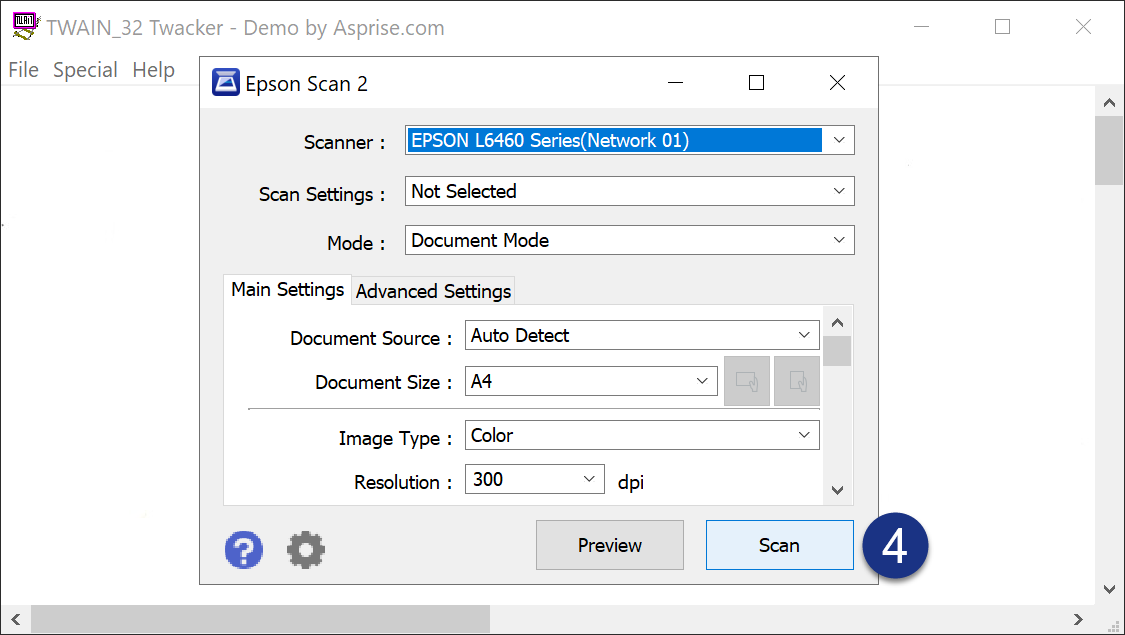This screenshot has width=1125, height=635.
Task: Switch to the Advanced Settings tab
Action: [x=433, y=291]
